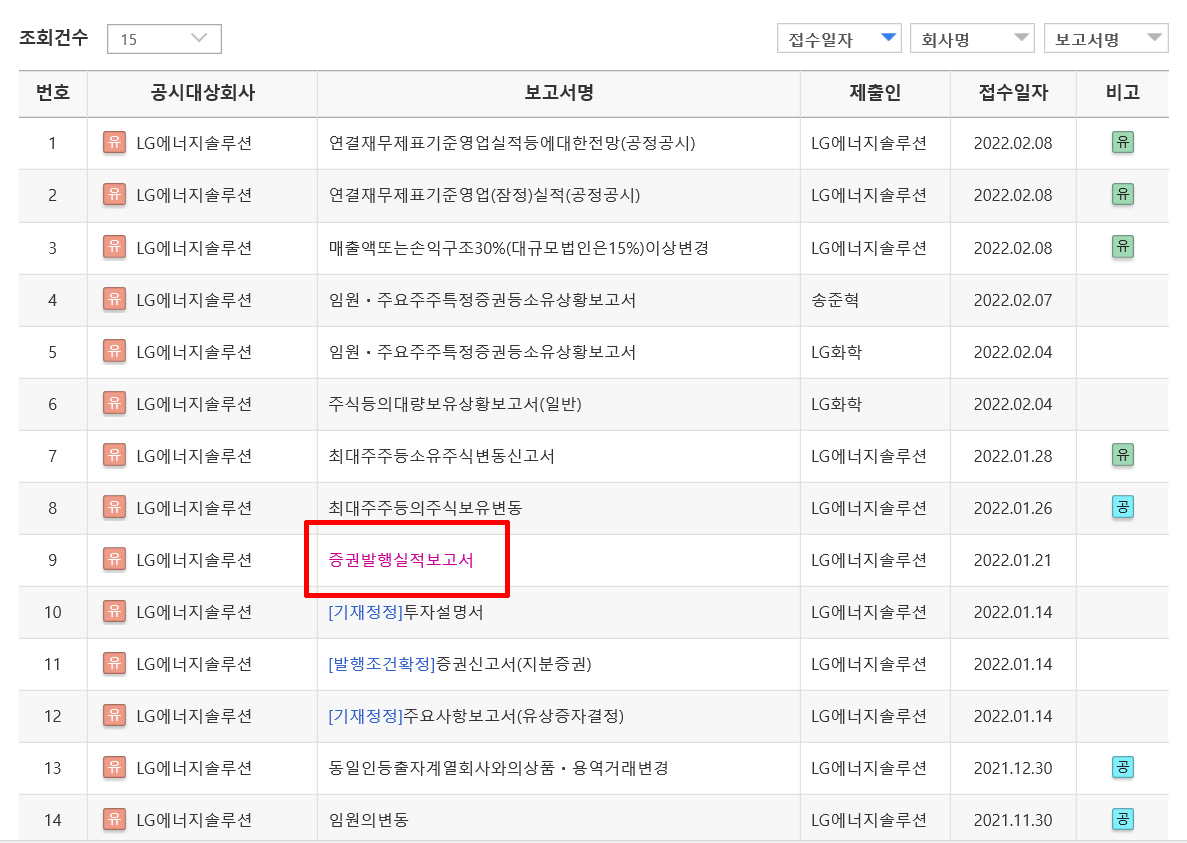Click the 유 market icon in row 7
The image size is (1187, 843).
(x=114, y=456)
